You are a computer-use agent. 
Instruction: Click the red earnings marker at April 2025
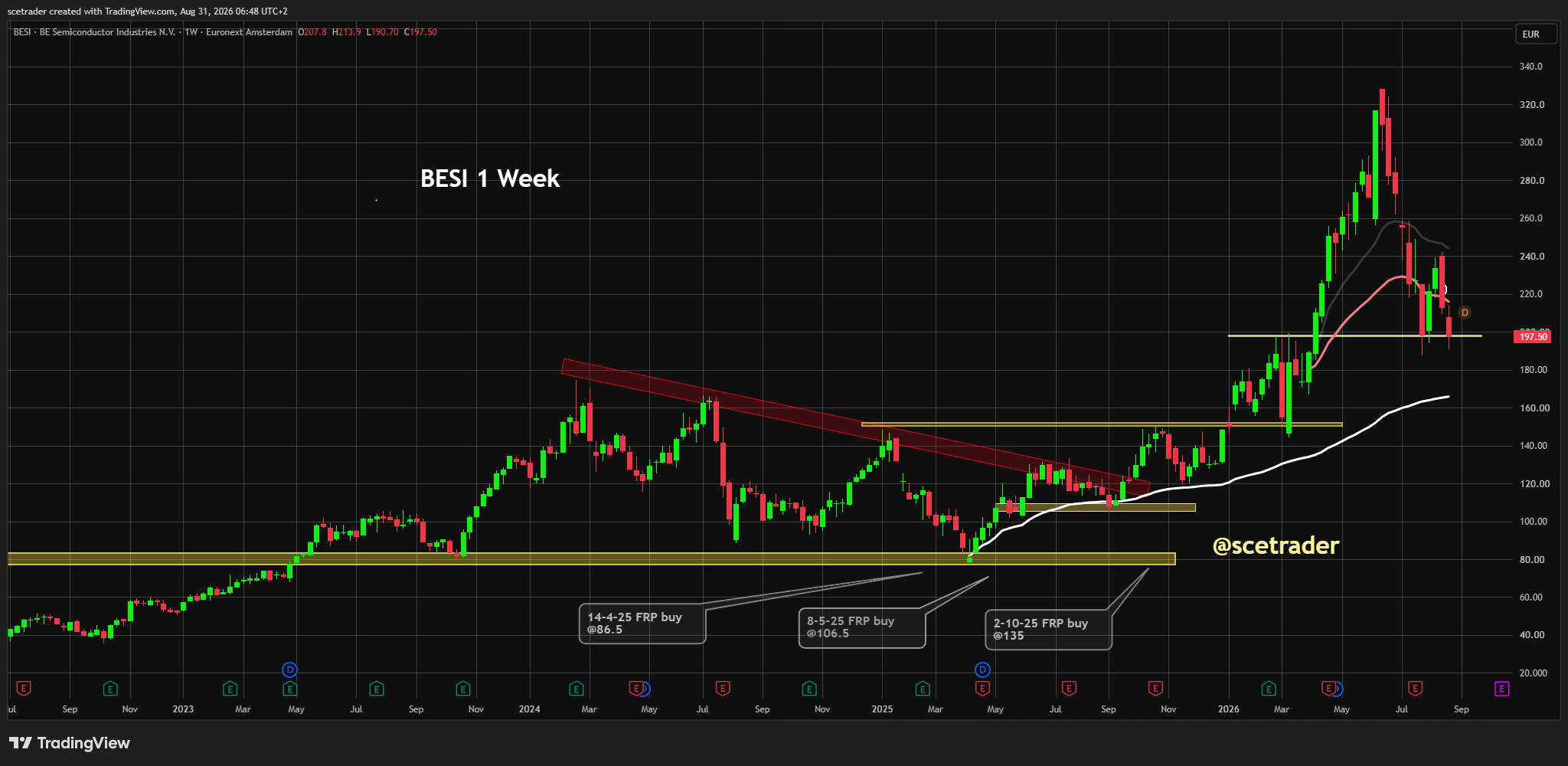tap(982, 689)
